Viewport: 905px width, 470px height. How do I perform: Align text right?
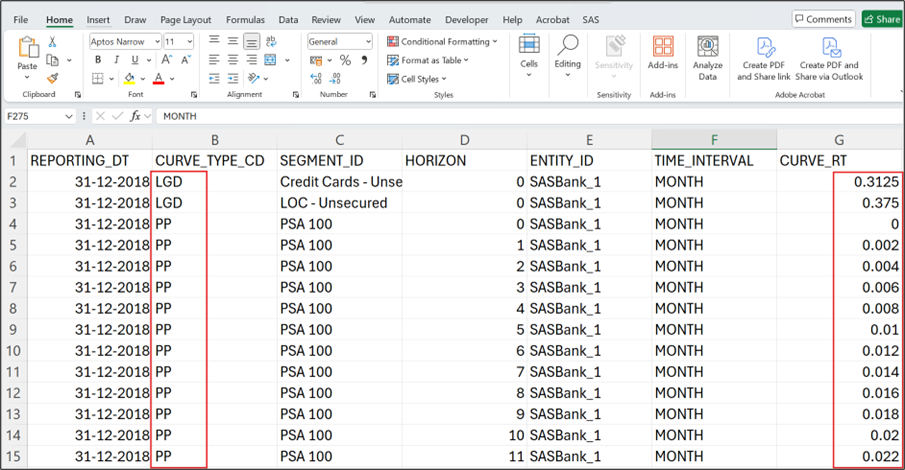tap(252, 59)
